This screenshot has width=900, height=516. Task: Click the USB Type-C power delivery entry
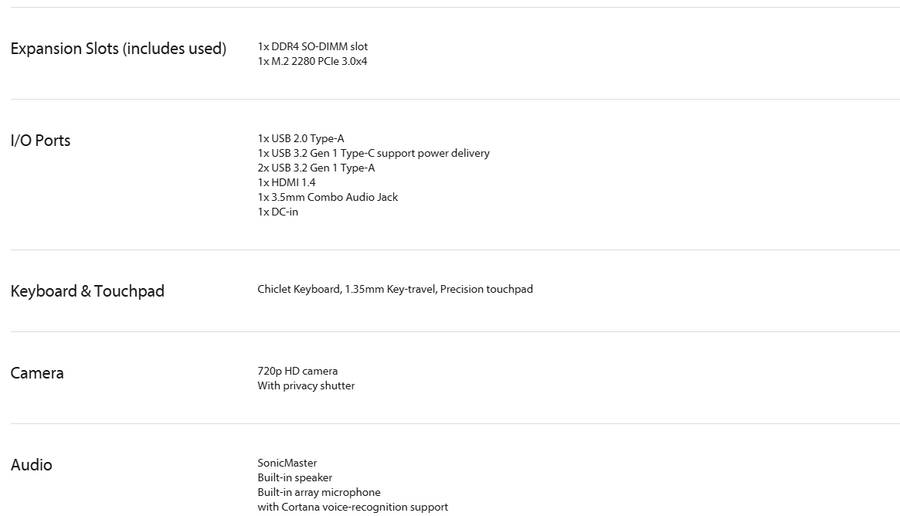point(373,154)
